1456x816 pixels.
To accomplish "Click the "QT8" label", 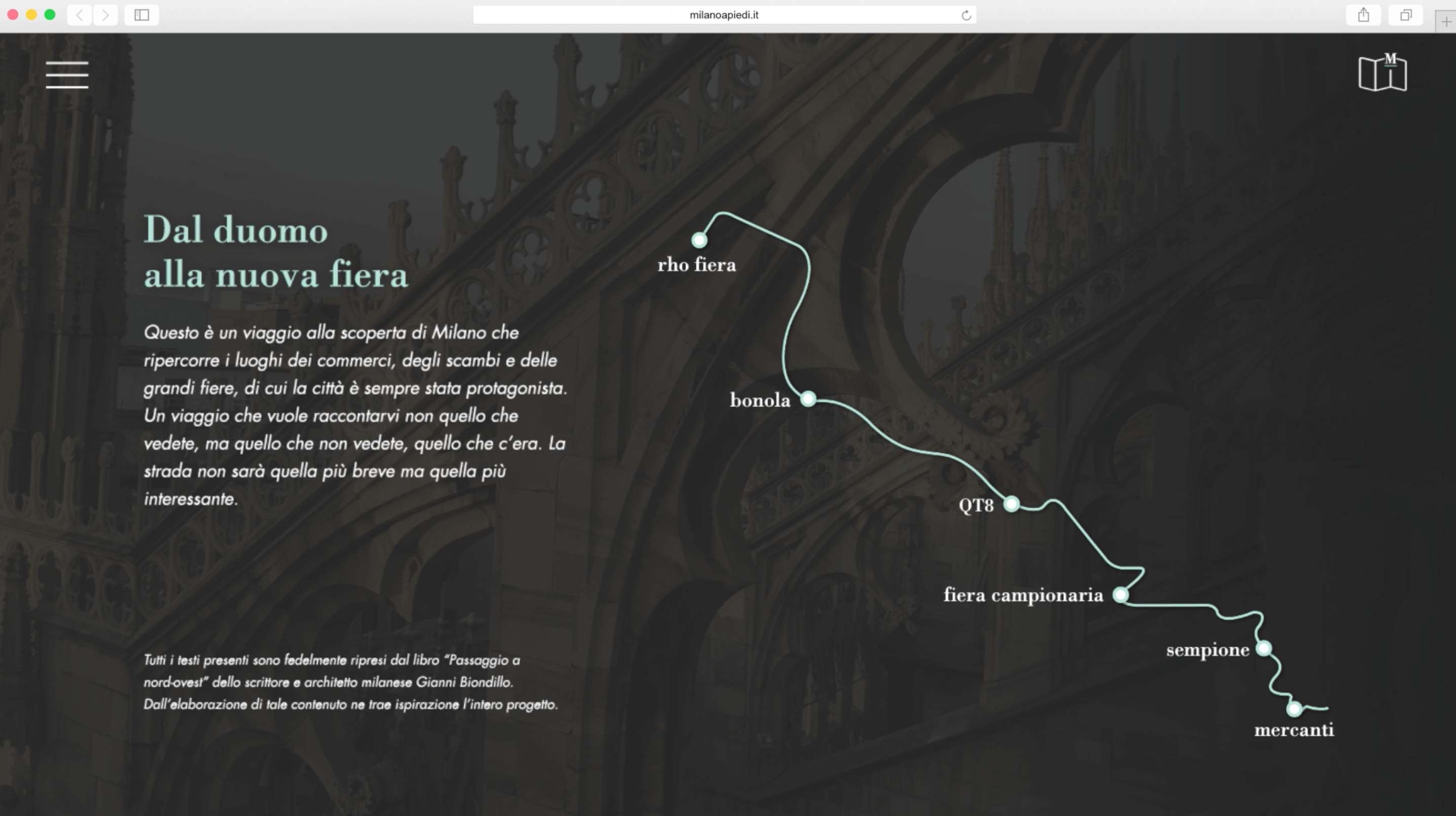I will (976, 505).
